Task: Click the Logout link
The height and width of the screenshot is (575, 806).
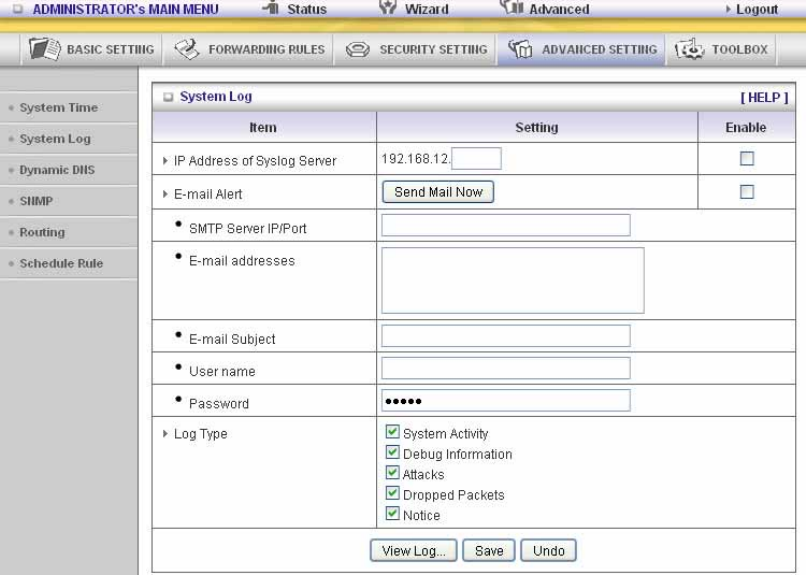Action: pos(757,9)
